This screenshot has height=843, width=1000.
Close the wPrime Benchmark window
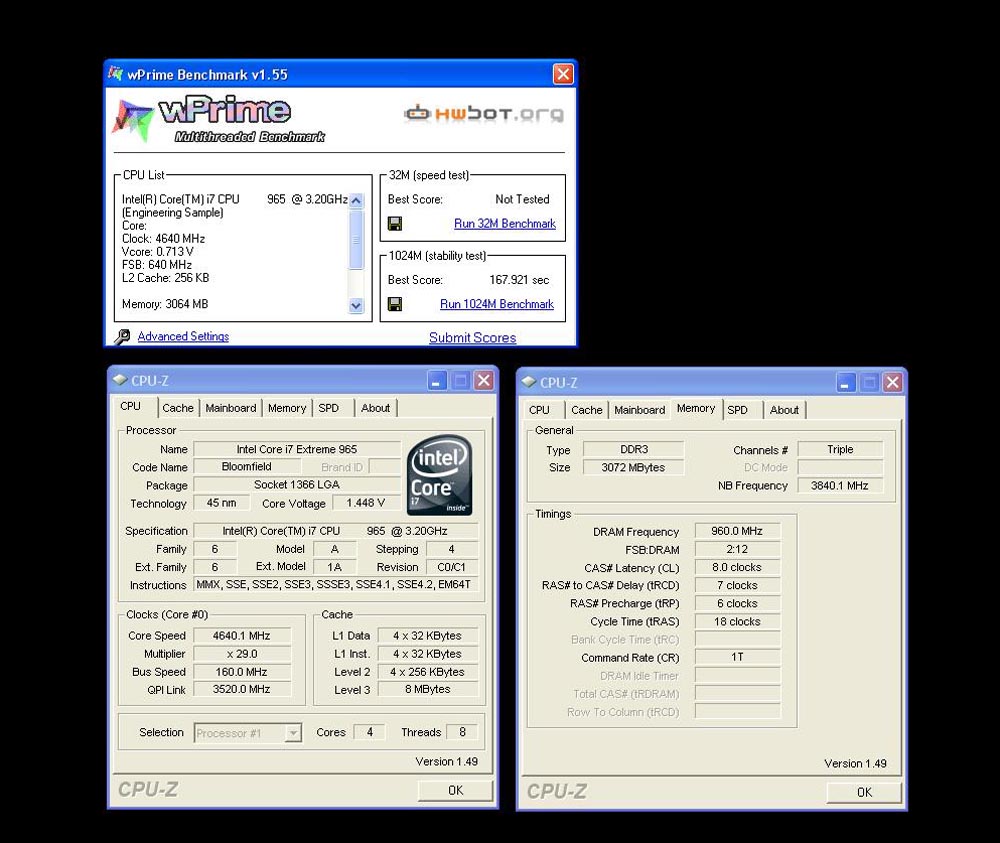coord(563,75)
